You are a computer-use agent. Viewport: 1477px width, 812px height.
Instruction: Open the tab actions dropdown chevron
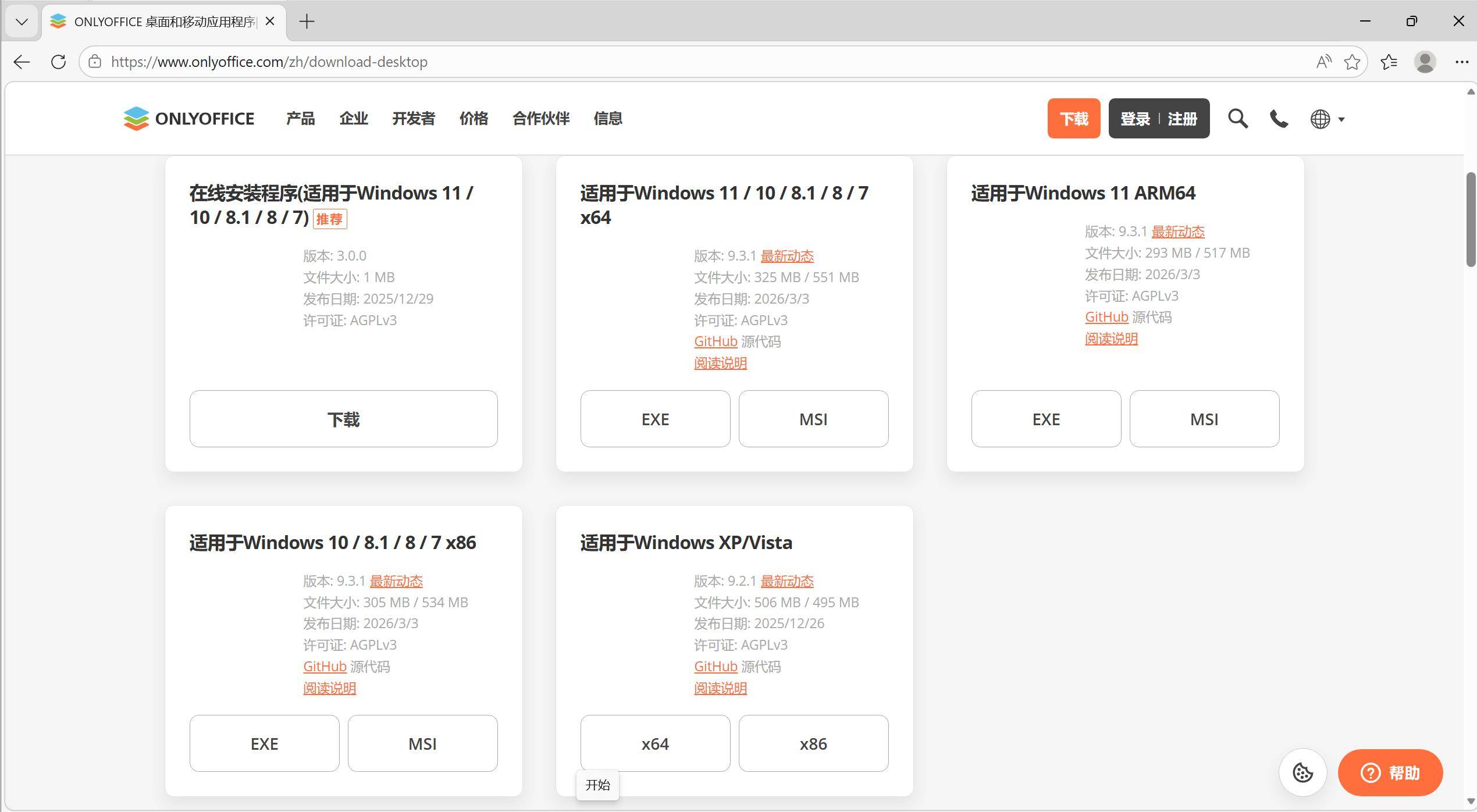[22, 22]
